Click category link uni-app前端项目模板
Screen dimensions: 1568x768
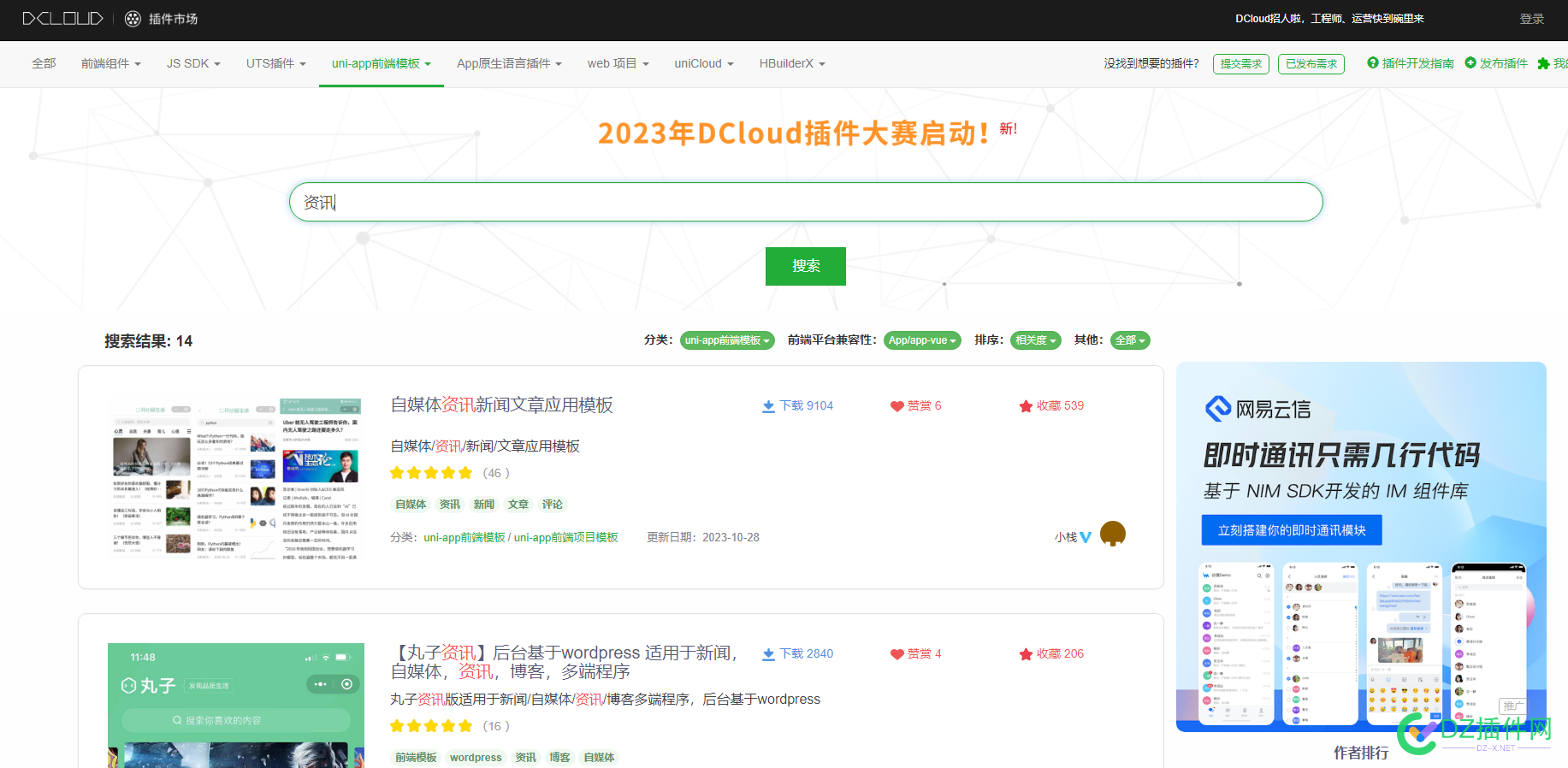tap(565, 537)
